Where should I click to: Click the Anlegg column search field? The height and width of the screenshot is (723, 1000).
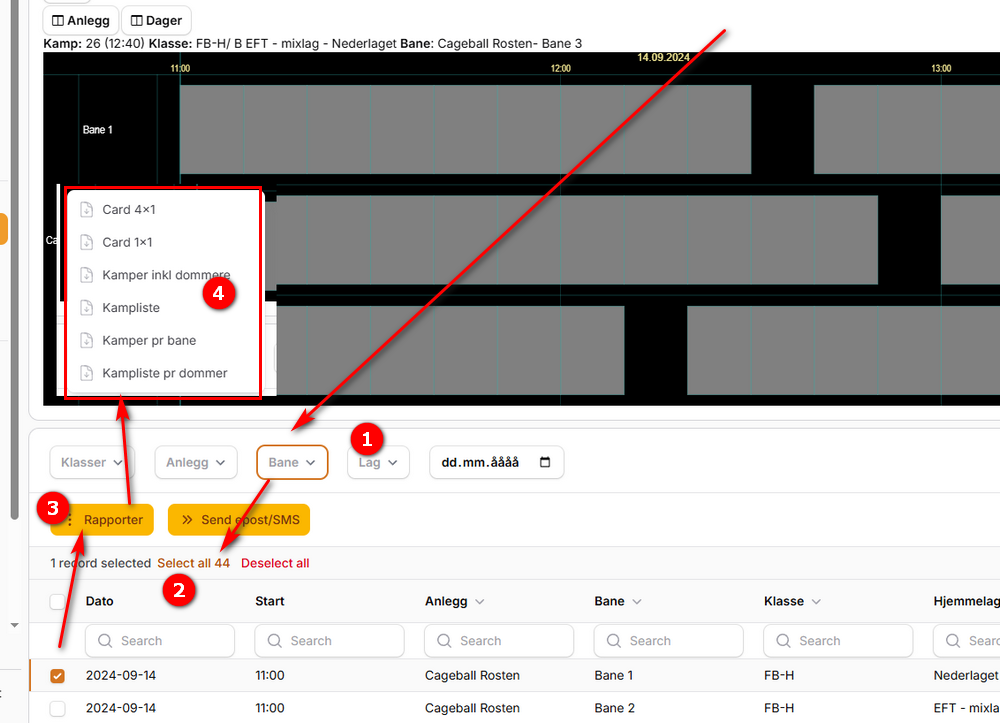[499, 641]
